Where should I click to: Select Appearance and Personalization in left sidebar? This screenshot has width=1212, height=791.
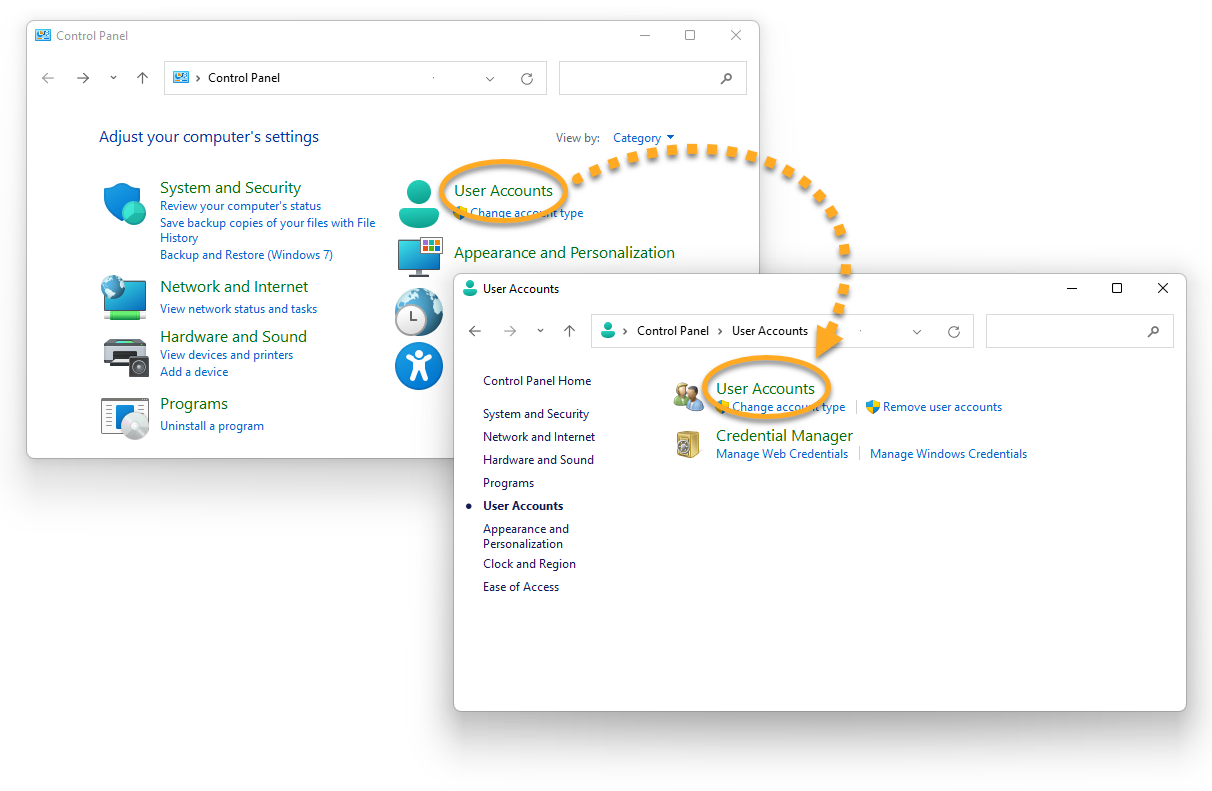(x=525, y=536)
